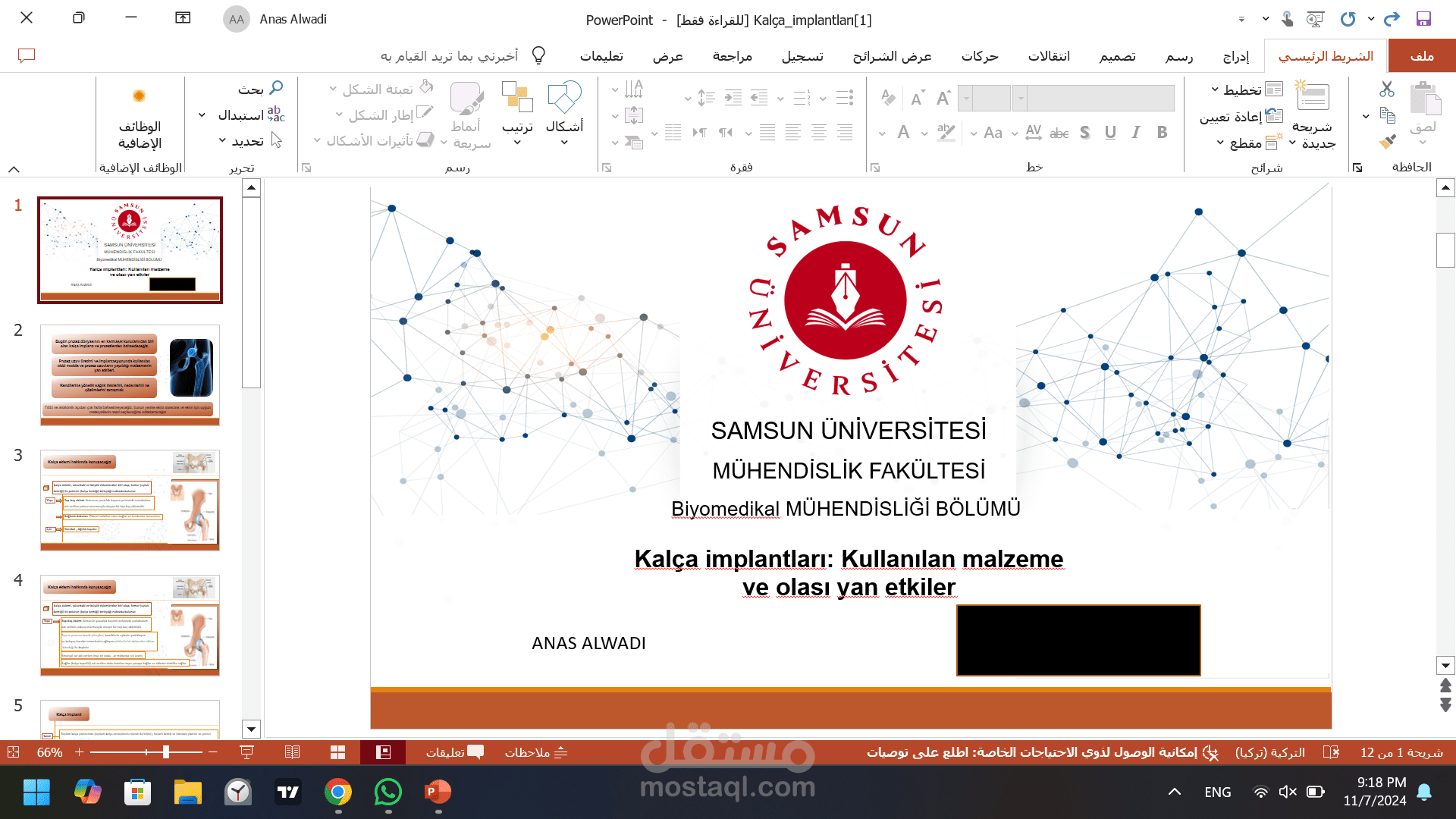
Task: Toggle Bold formatting
Action: click(1163, 133)
